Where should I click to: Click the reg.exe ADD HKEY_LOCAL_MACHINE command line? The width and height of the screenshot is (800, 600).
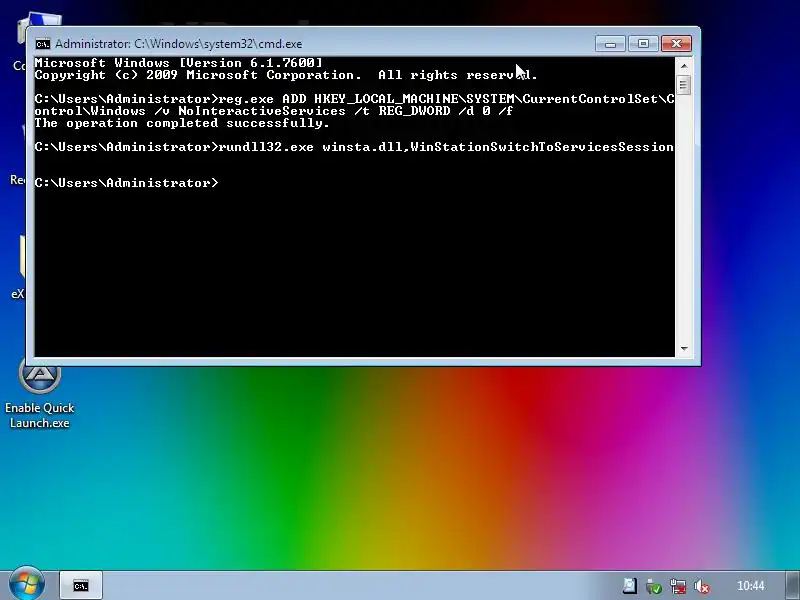[354, 105]
